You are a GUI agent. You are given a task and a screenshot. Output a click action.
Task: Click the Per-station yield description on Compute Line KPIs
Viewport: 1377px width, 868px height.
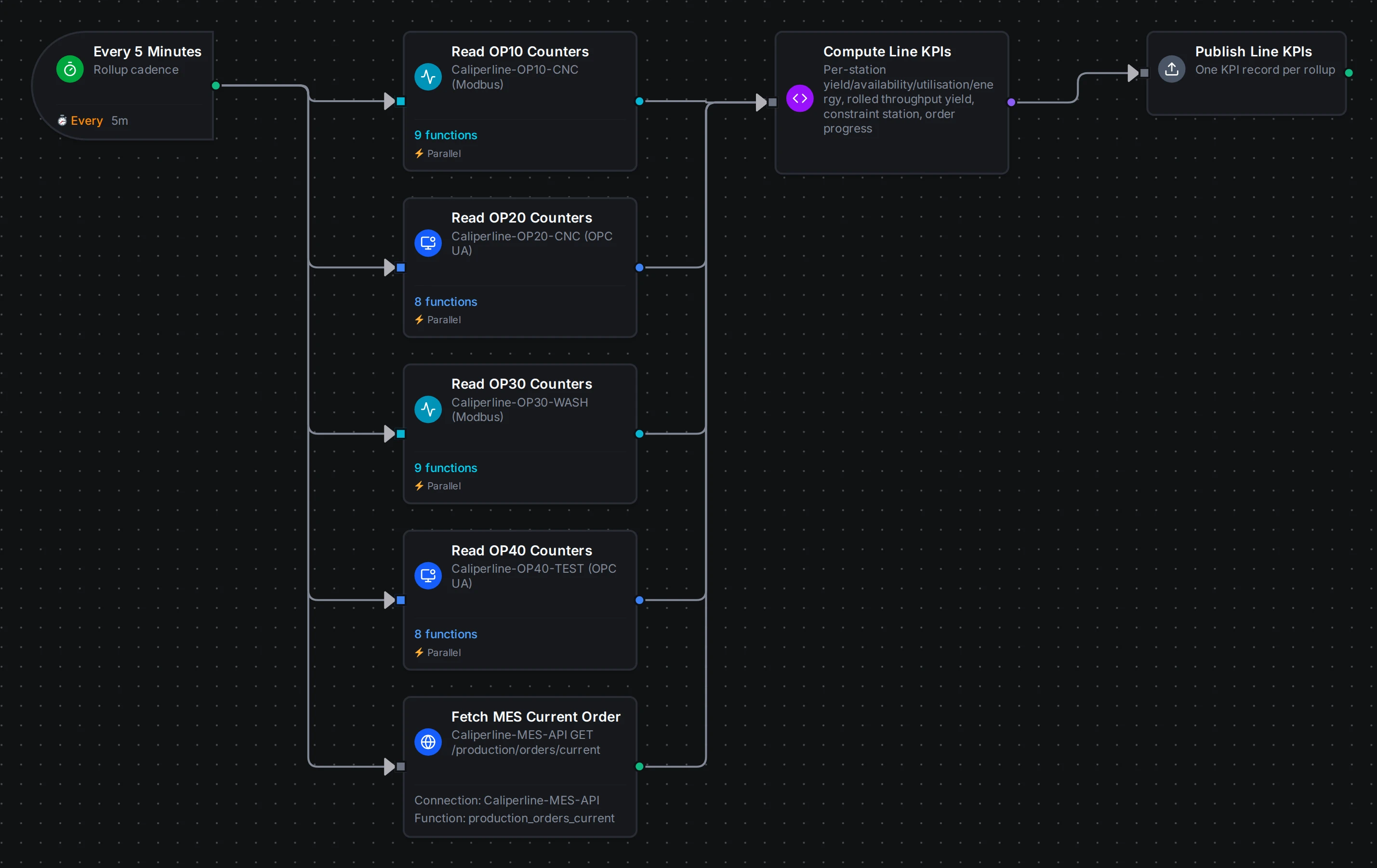pos(908,99)
